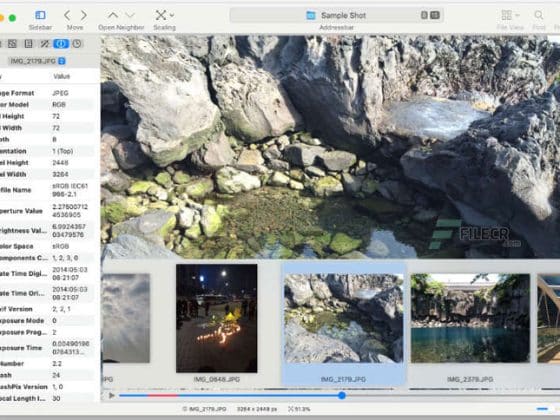Select the cloudy sky thumbnail

coord(126,318)
